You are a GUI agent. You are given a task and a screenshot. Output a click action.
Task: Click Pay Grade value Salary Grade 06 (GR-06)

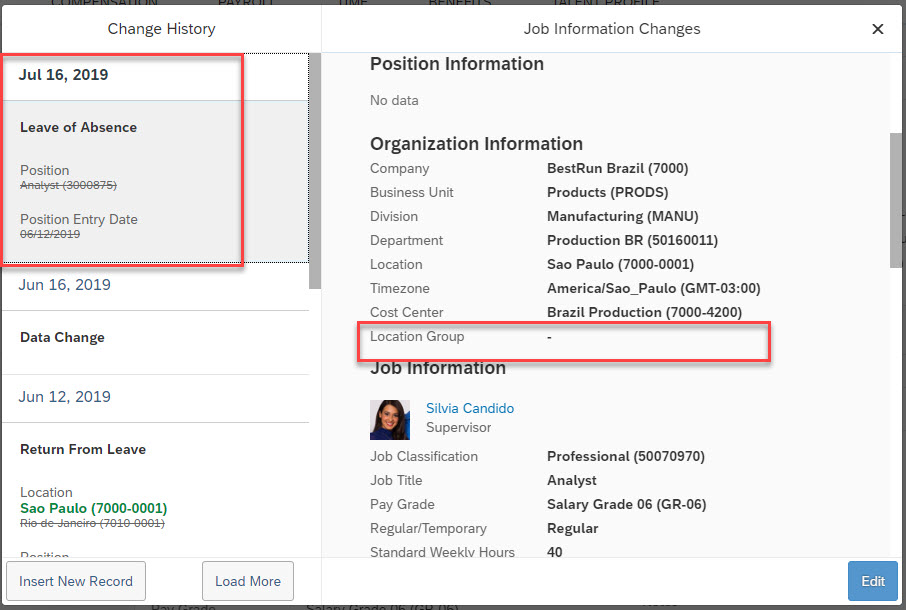pos(627,504)
